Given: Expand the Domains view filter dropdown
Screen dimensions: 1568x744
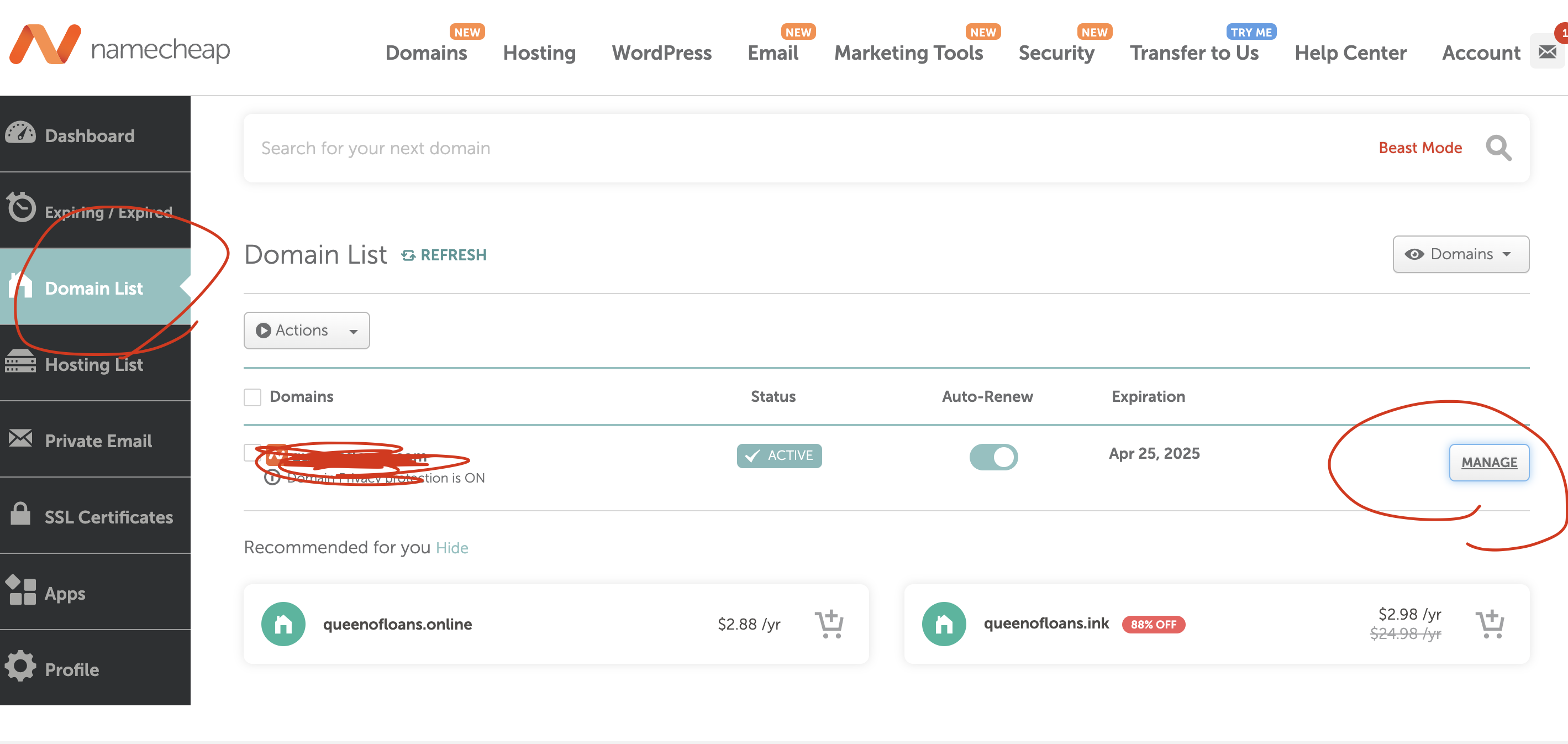Looking at the screenshot, I should 1460,254.
